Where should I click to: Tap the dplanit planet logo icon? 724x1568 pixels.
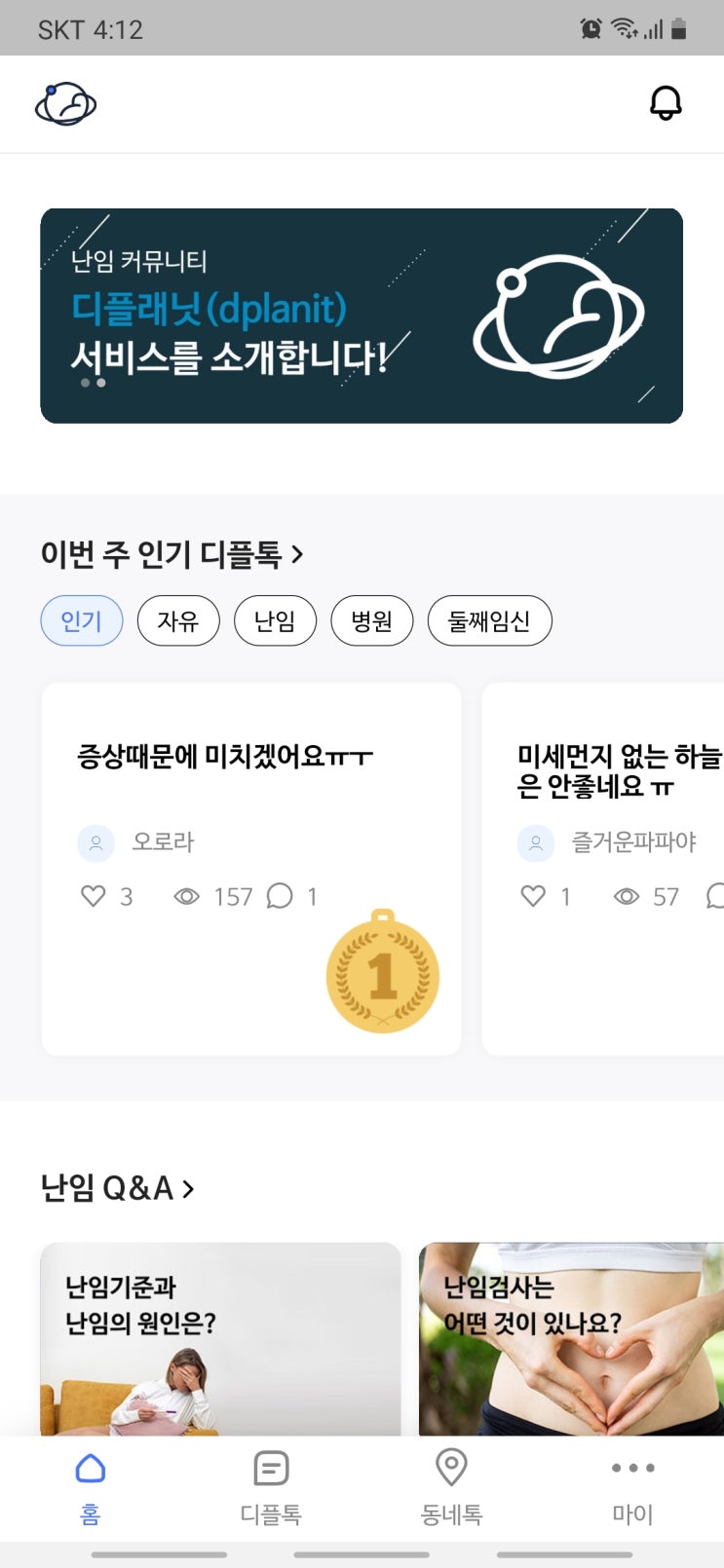tap(65, 104)
